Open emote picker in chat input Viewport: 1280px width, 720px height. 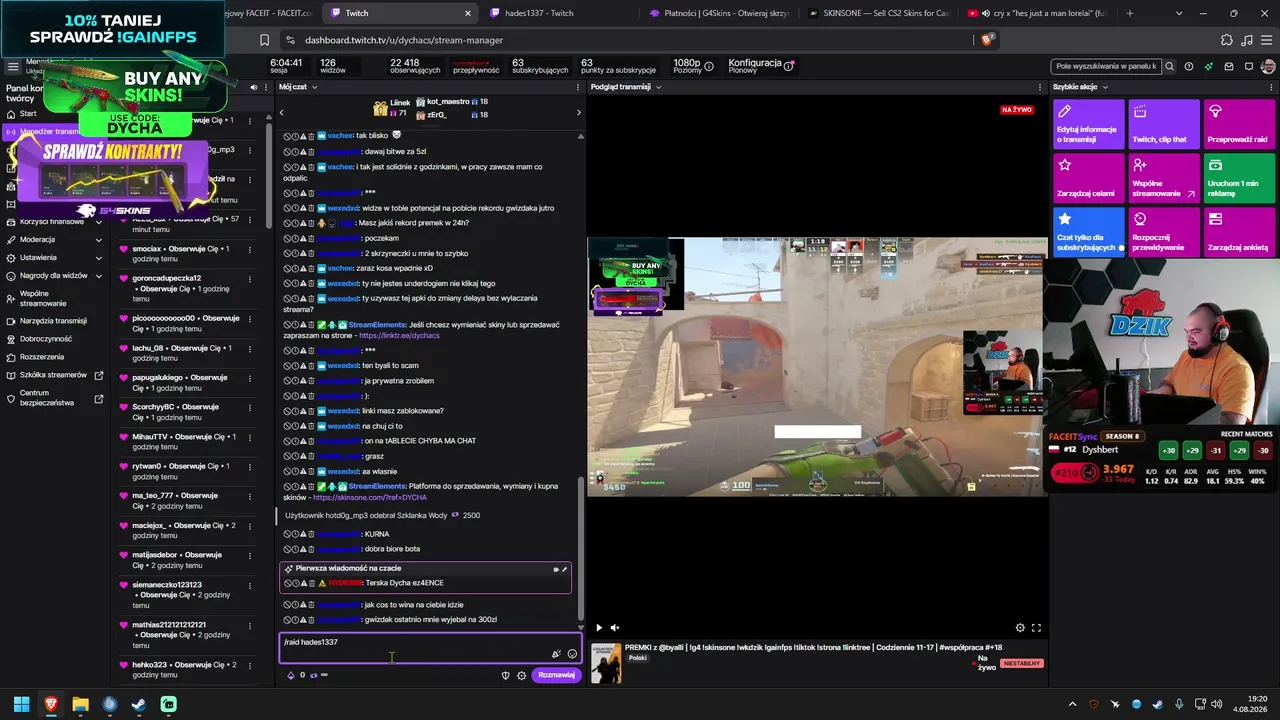coord(572,654)
